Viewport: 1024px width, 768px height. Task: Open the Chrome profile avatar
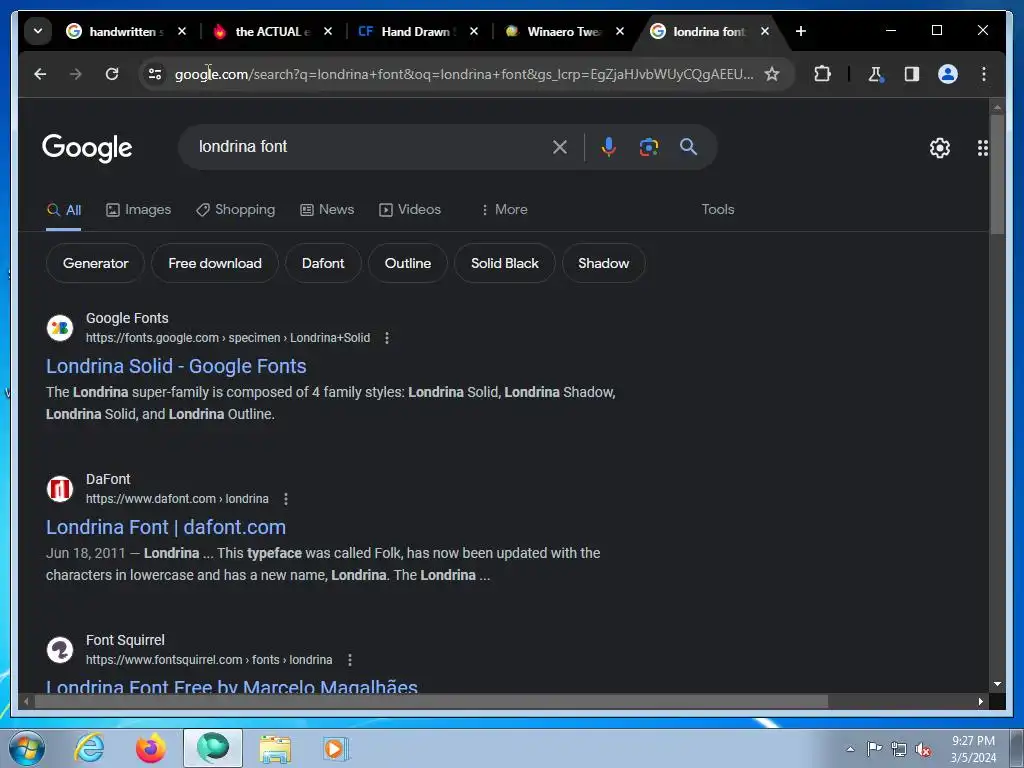(948, 74)
